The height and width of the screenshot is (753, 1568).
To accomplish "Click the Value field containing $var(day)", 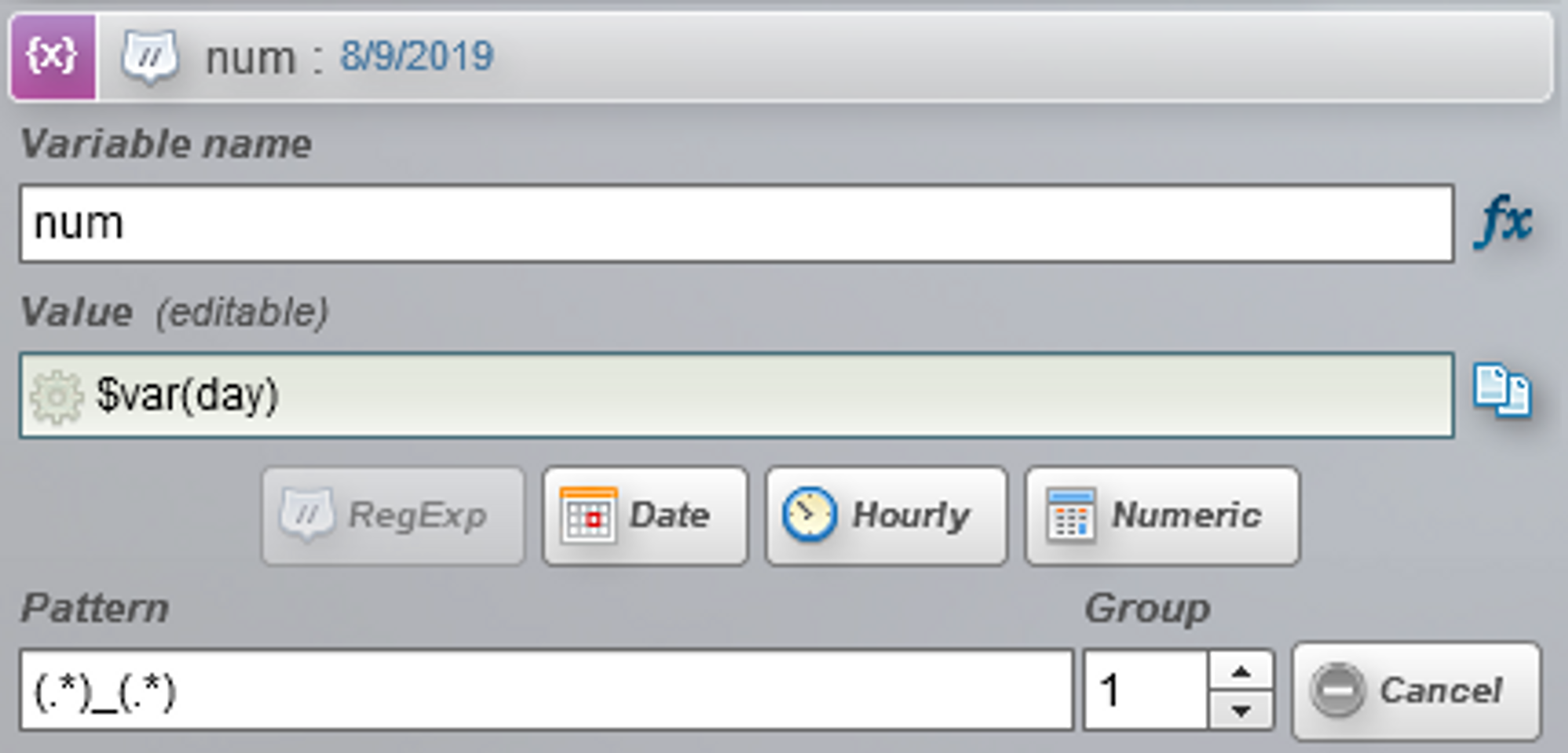I will [x=737, y=395].
